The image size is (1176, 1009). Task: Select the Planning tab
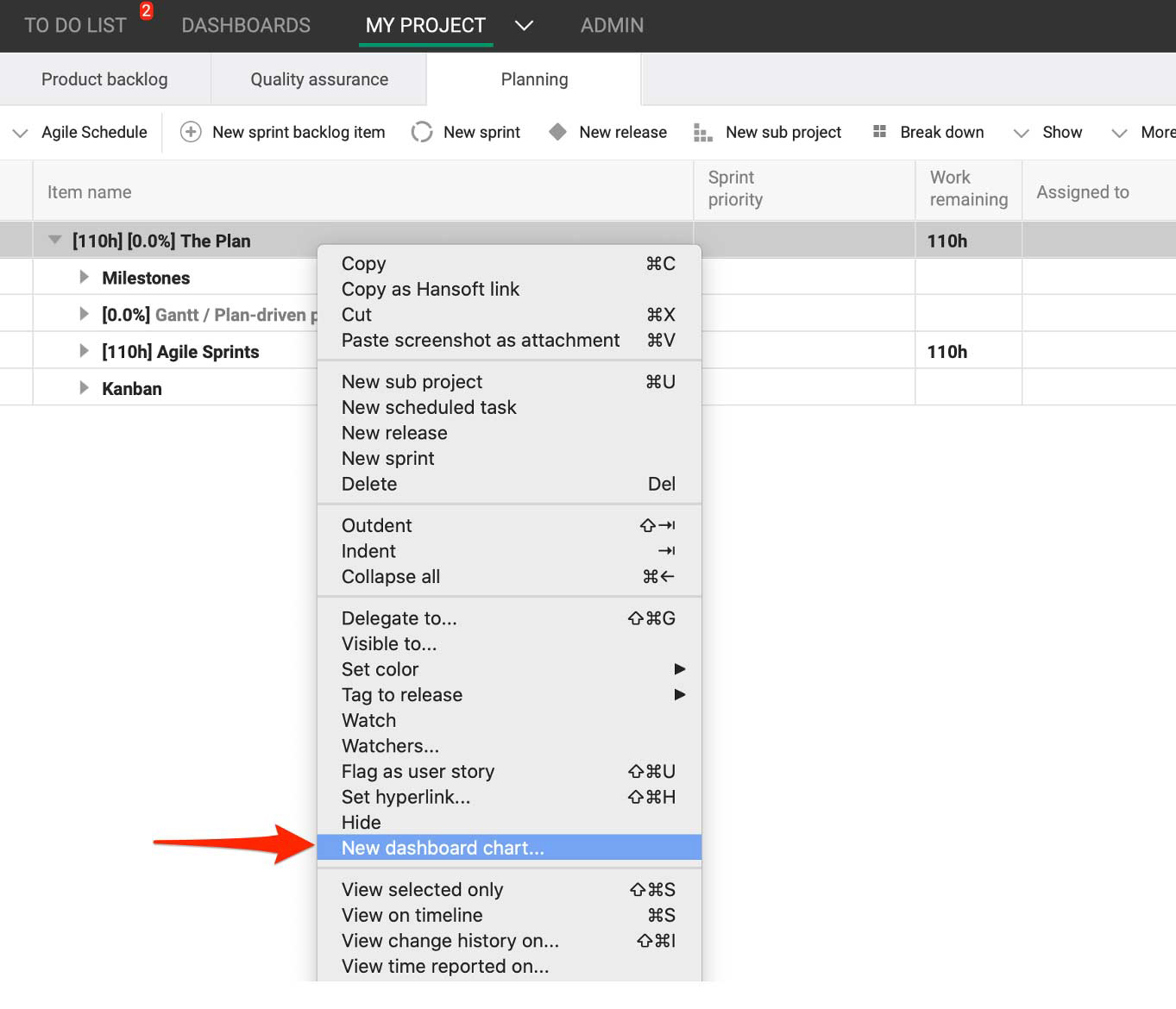pos(534,79)
